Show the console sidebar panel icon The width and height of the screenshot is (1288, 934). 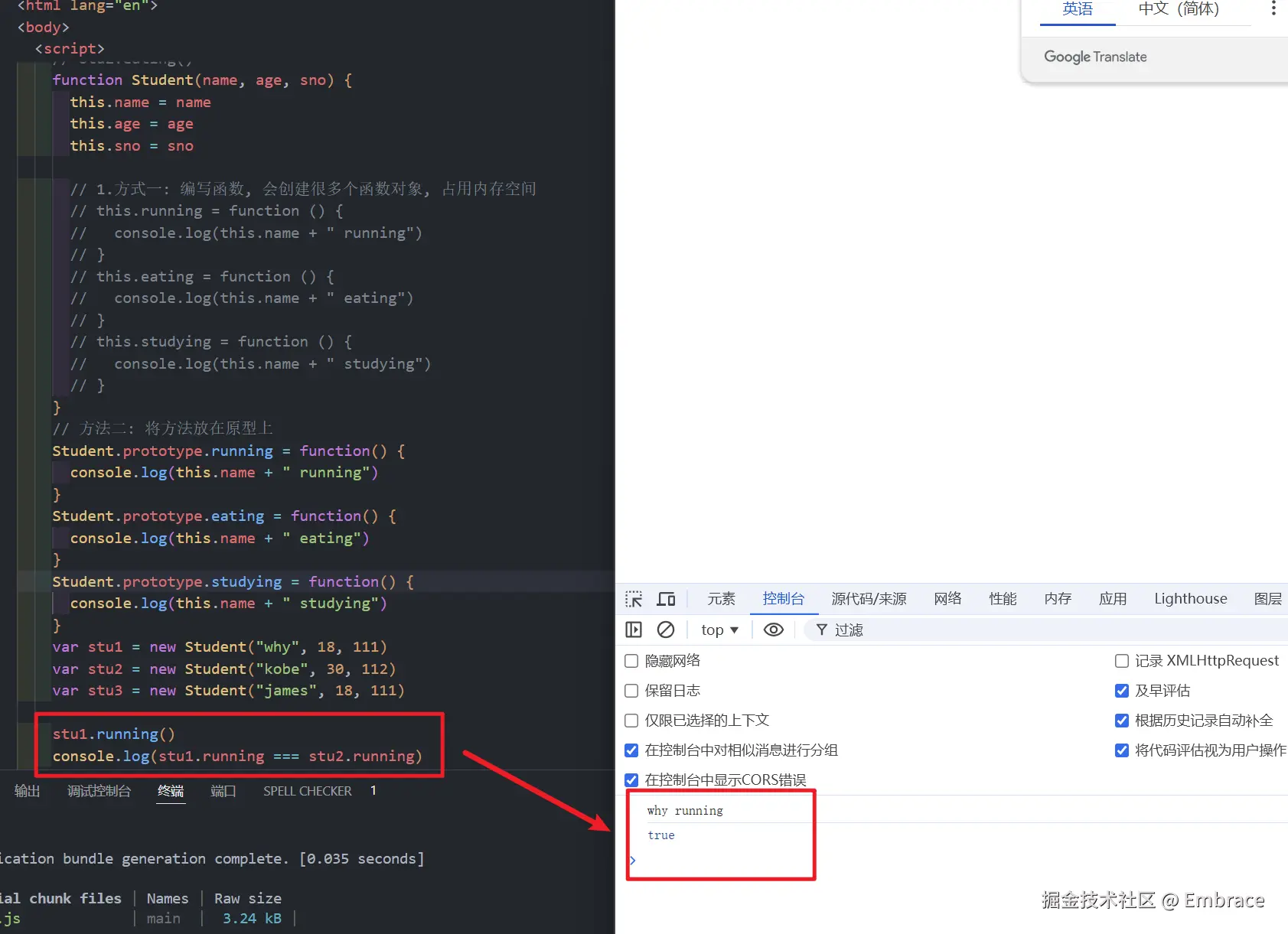tap(634, 630)
